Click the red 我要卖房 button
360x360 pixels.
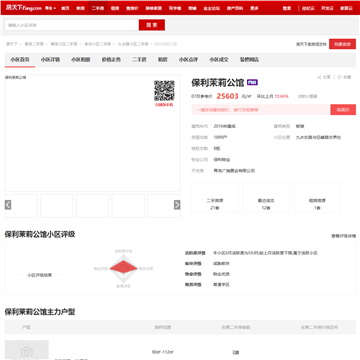(342, 44)
